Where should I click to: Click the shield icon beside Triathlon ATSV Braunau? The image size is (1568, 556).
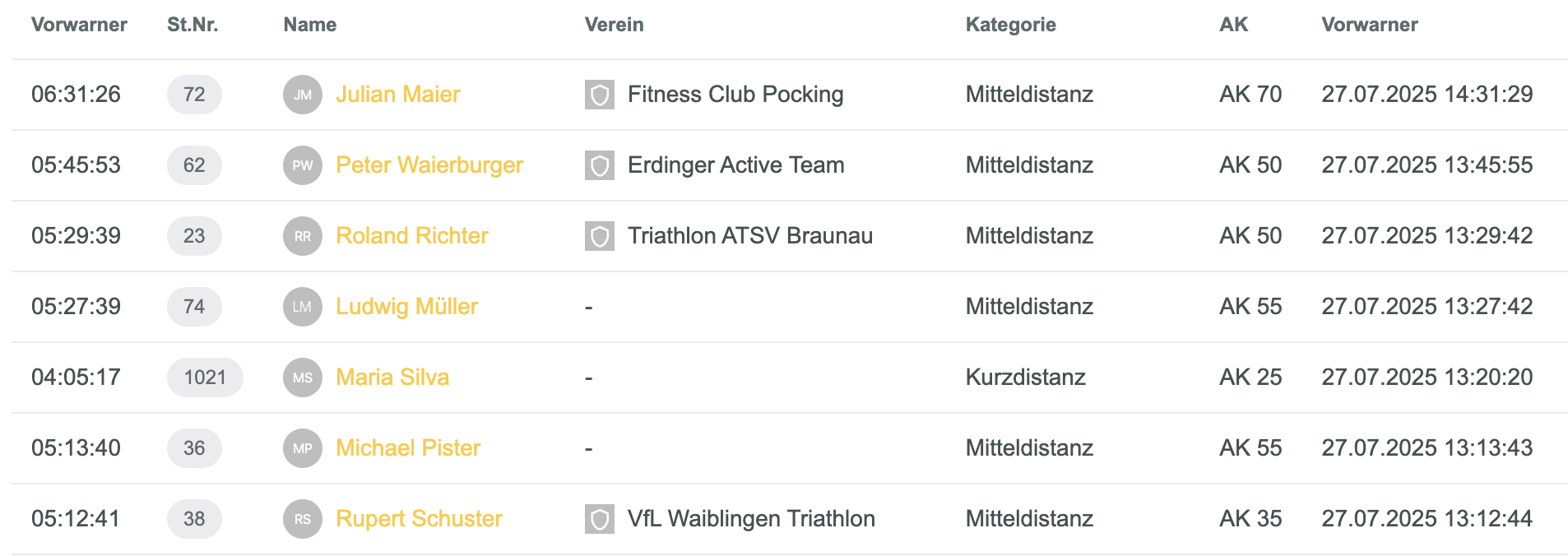tap(600, 236)
